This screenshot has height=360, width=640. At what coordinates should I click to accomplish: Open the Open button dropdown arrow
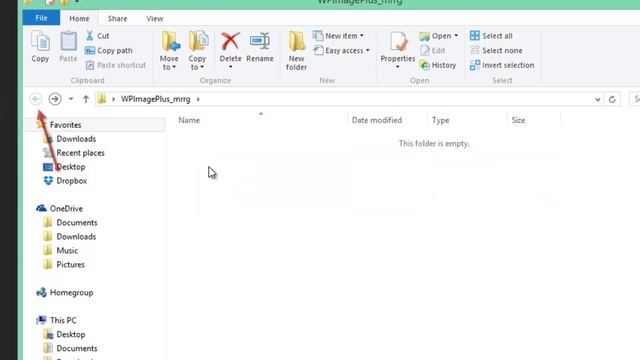tap(456, 36)
